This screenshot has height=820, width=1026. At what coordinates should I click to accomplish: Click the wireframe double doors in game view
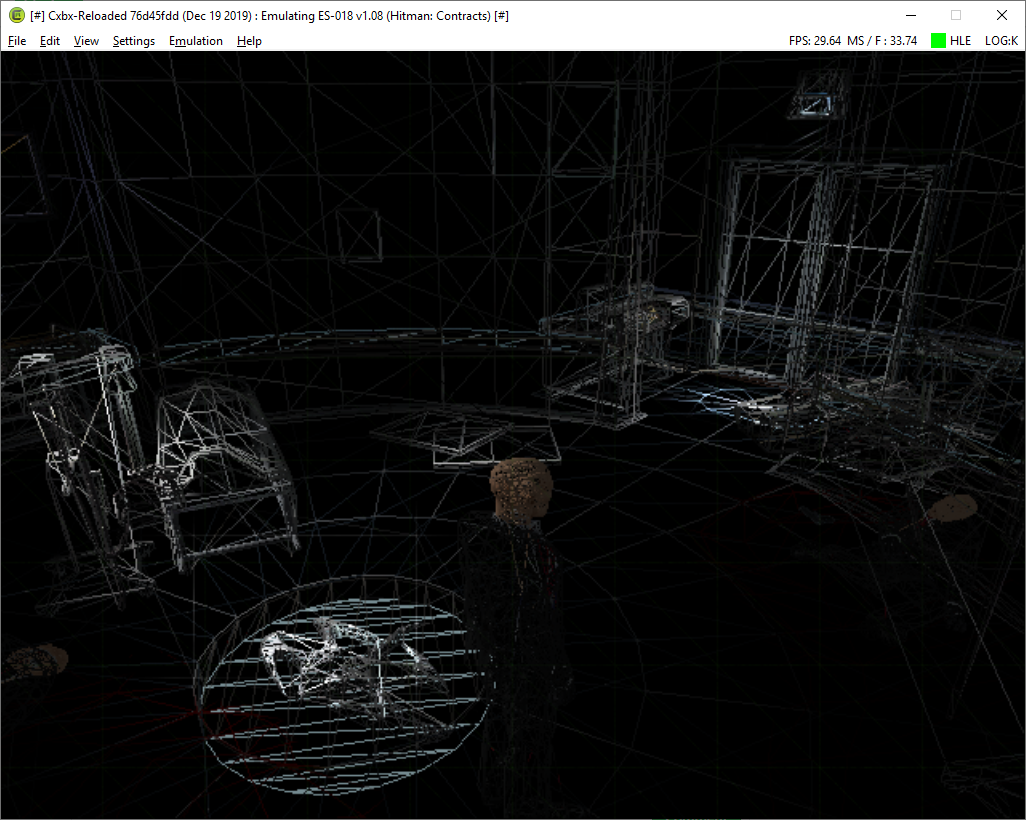[x=826, y=272]
